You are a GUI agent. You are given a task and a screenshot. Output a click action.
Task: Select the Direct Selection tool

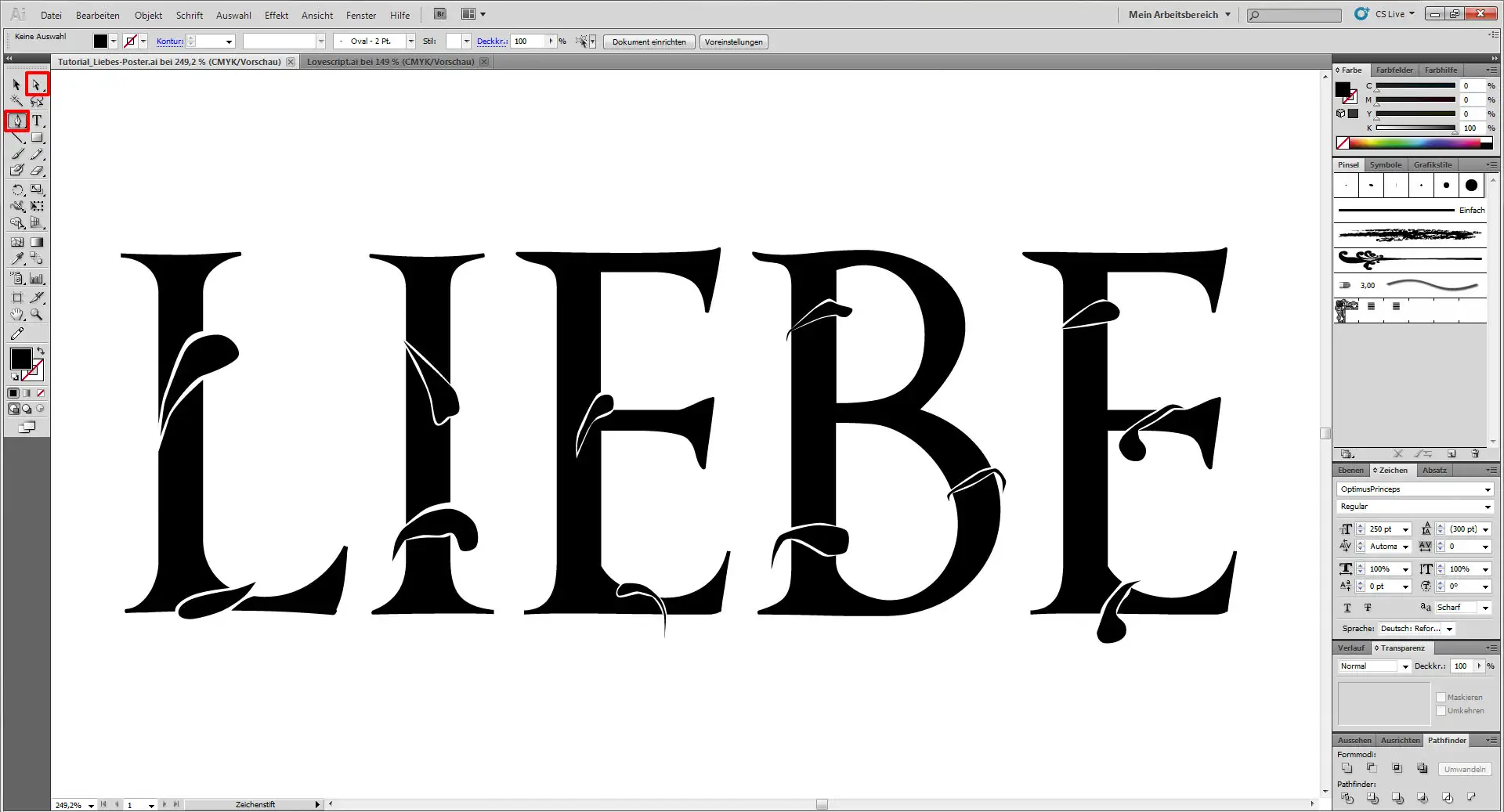coord(36,85)
